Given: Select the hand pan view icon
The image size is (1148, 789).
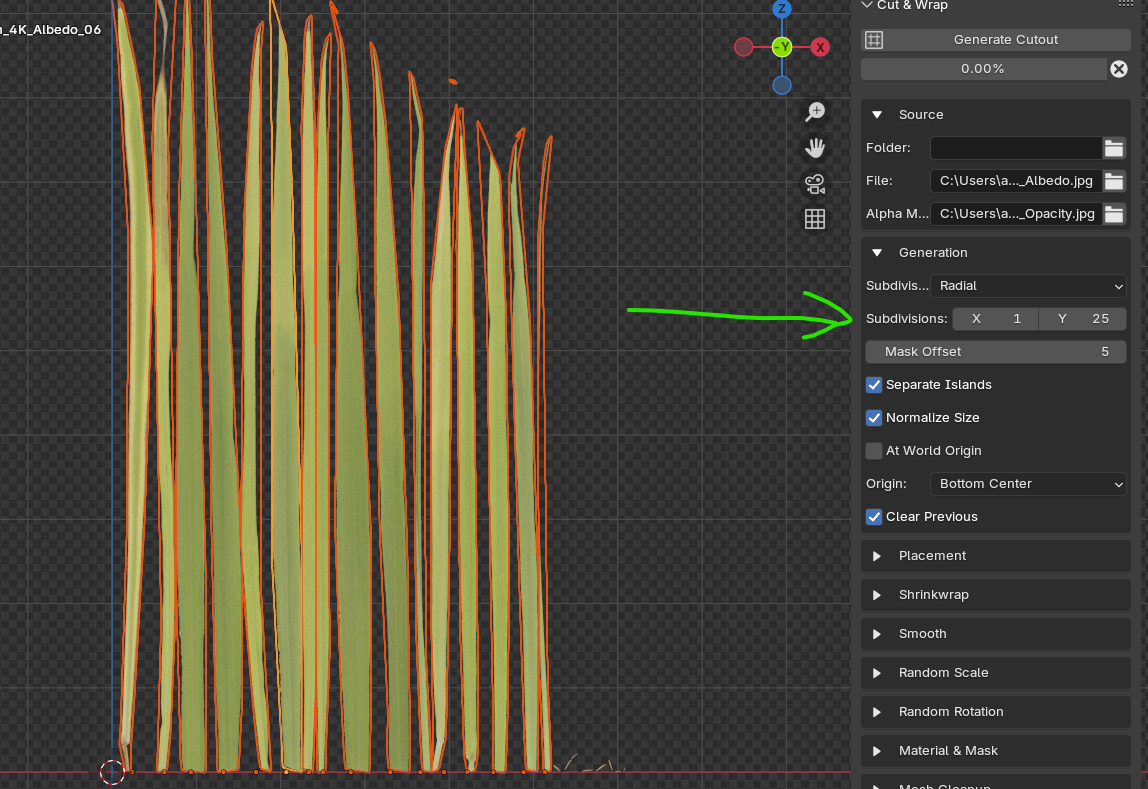Looking at the screenshot, I should pyautogui.click(x=815, y=148).
